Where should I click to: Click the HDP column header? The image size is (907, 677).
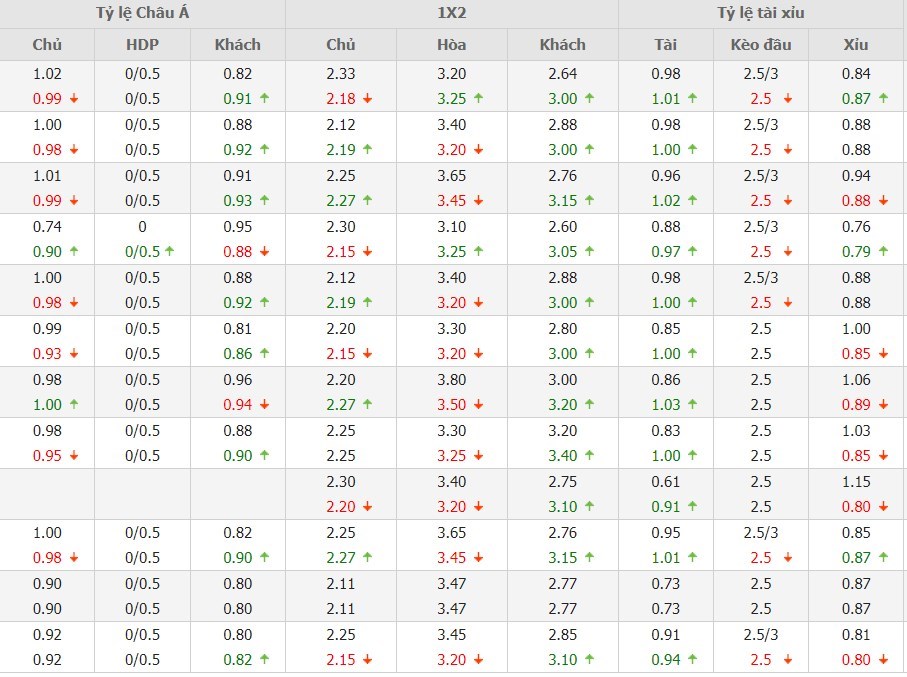click(142, 45)
